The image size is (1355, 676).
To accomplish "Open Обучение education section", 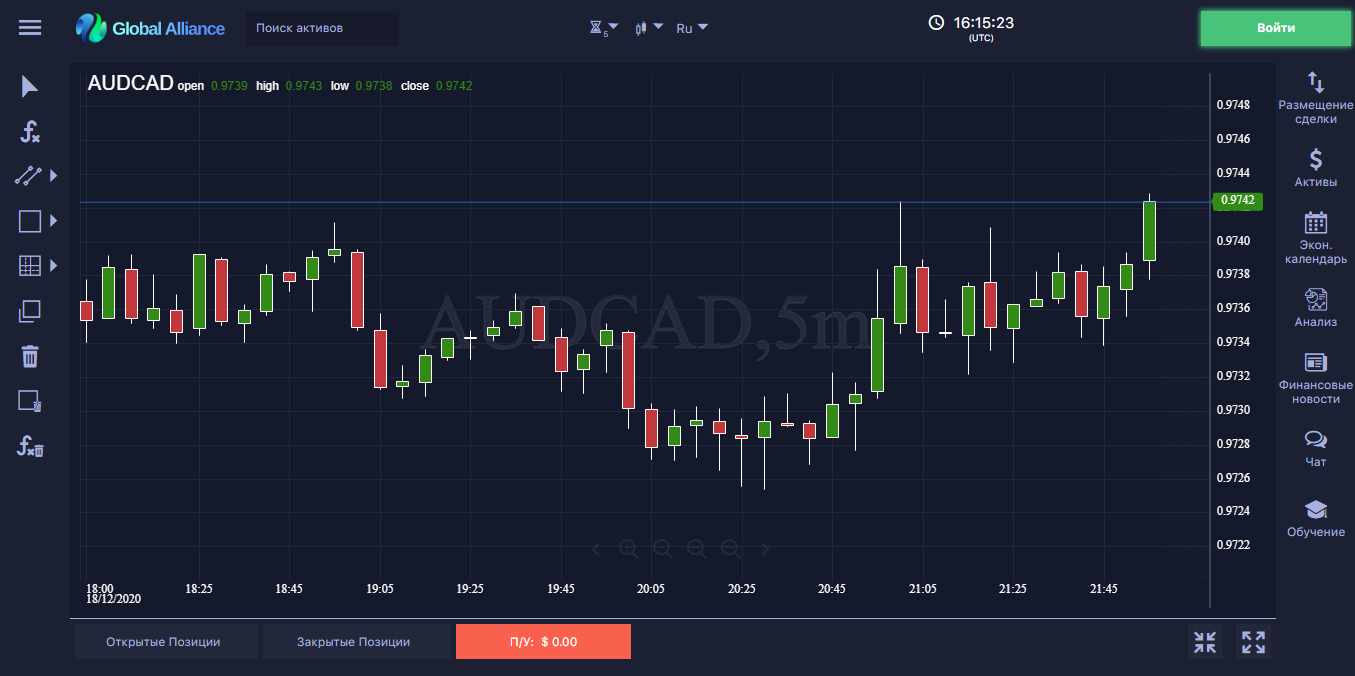I will [1315, 518].
